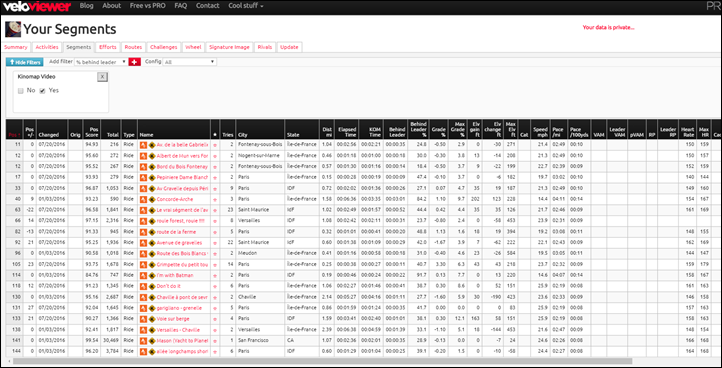
Task: Open the Signature Image tab
Action: click(x=229, y=47)
